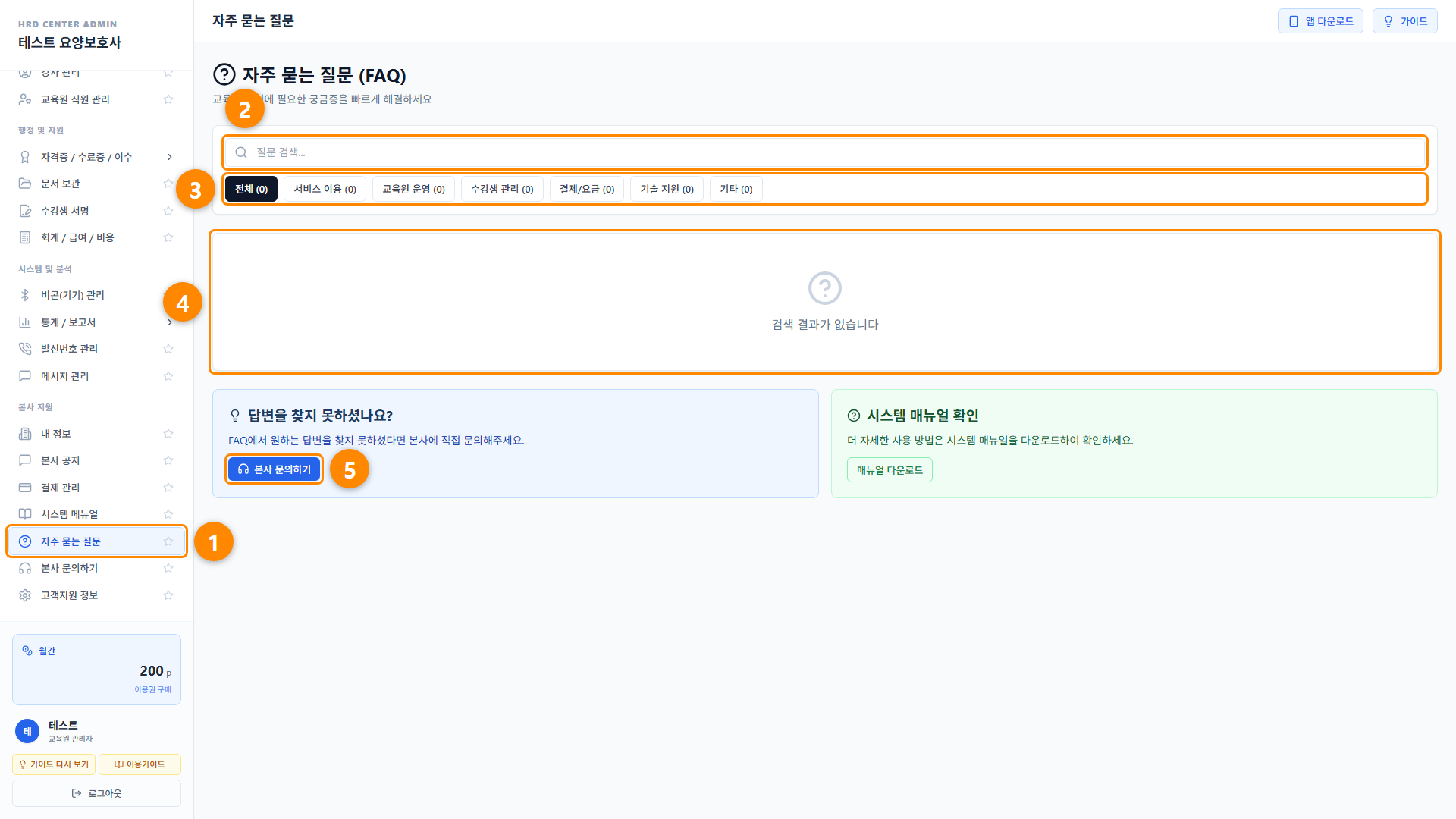This screenshot has width=1456, height=819.
Task: Toggle favorite star for 수강생 서명
Action: pyautogui.click(x=168, y=211)
